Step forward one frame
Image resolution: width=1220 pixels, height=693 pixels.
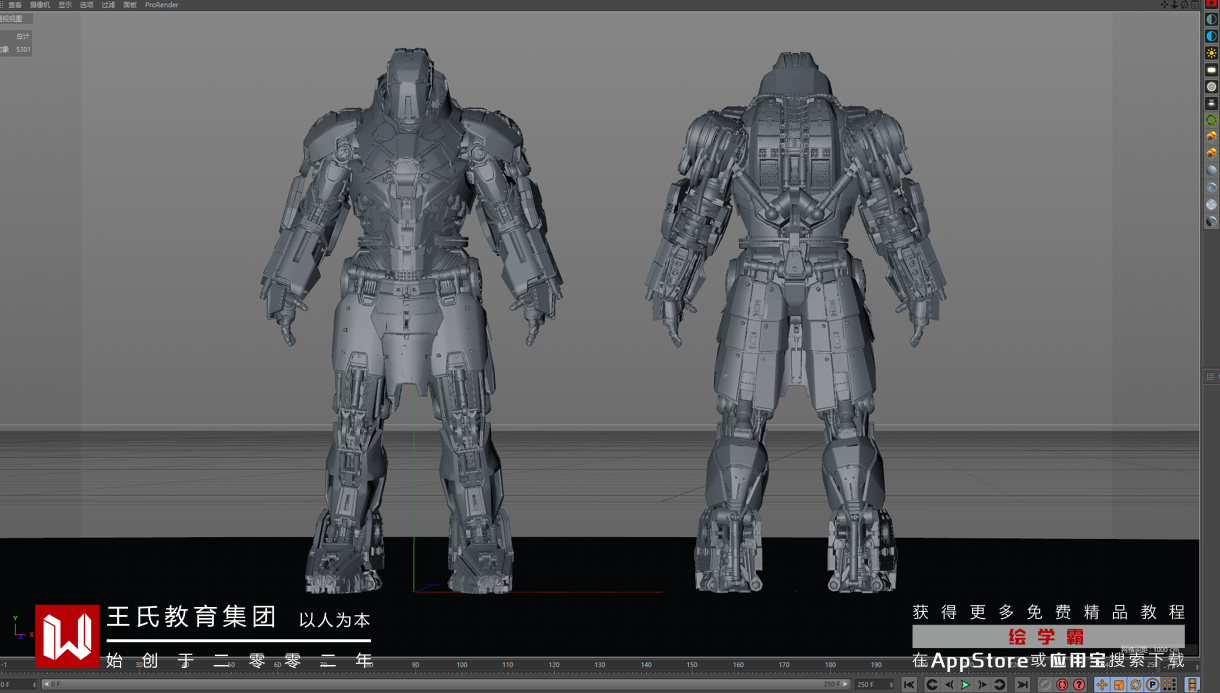(x=983, y=685)
